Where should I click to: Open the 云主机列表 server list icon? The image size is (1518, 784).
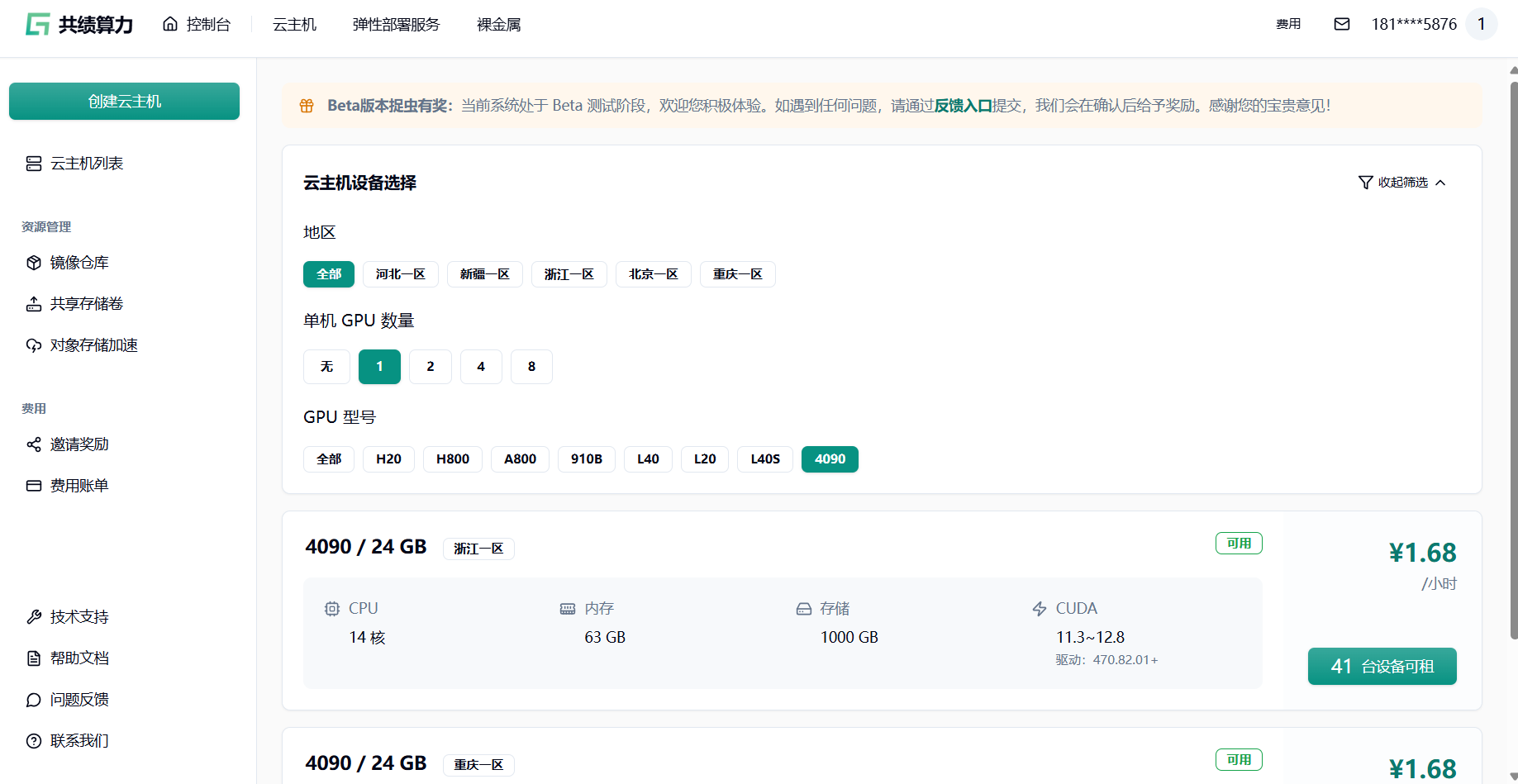[34, 164]
